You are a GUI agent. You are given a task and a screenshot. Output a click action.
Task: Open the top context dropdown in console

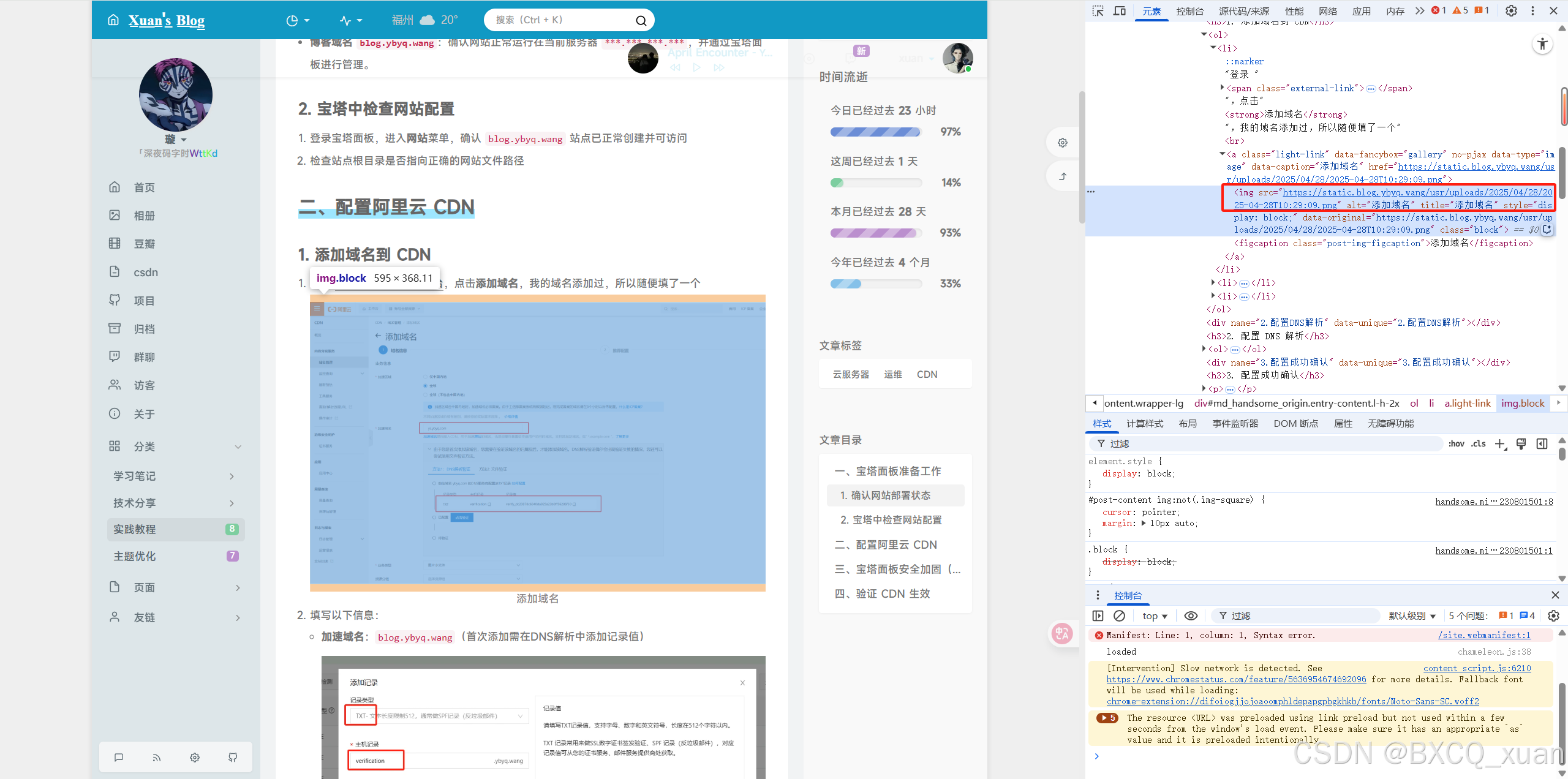(1155, 615)
